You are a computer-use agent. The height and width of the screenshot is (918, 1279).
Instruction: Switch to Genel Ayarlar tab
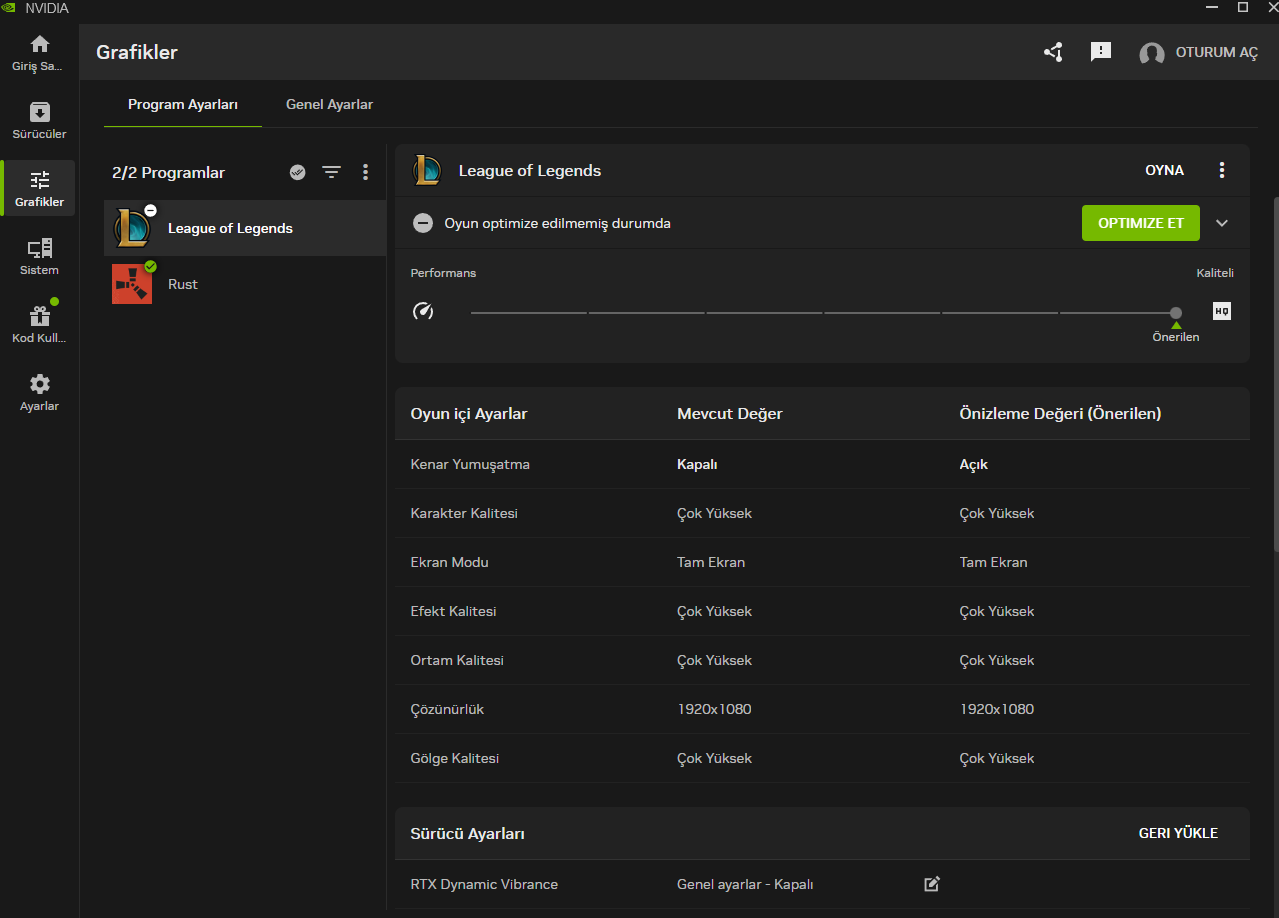[329, 104]
